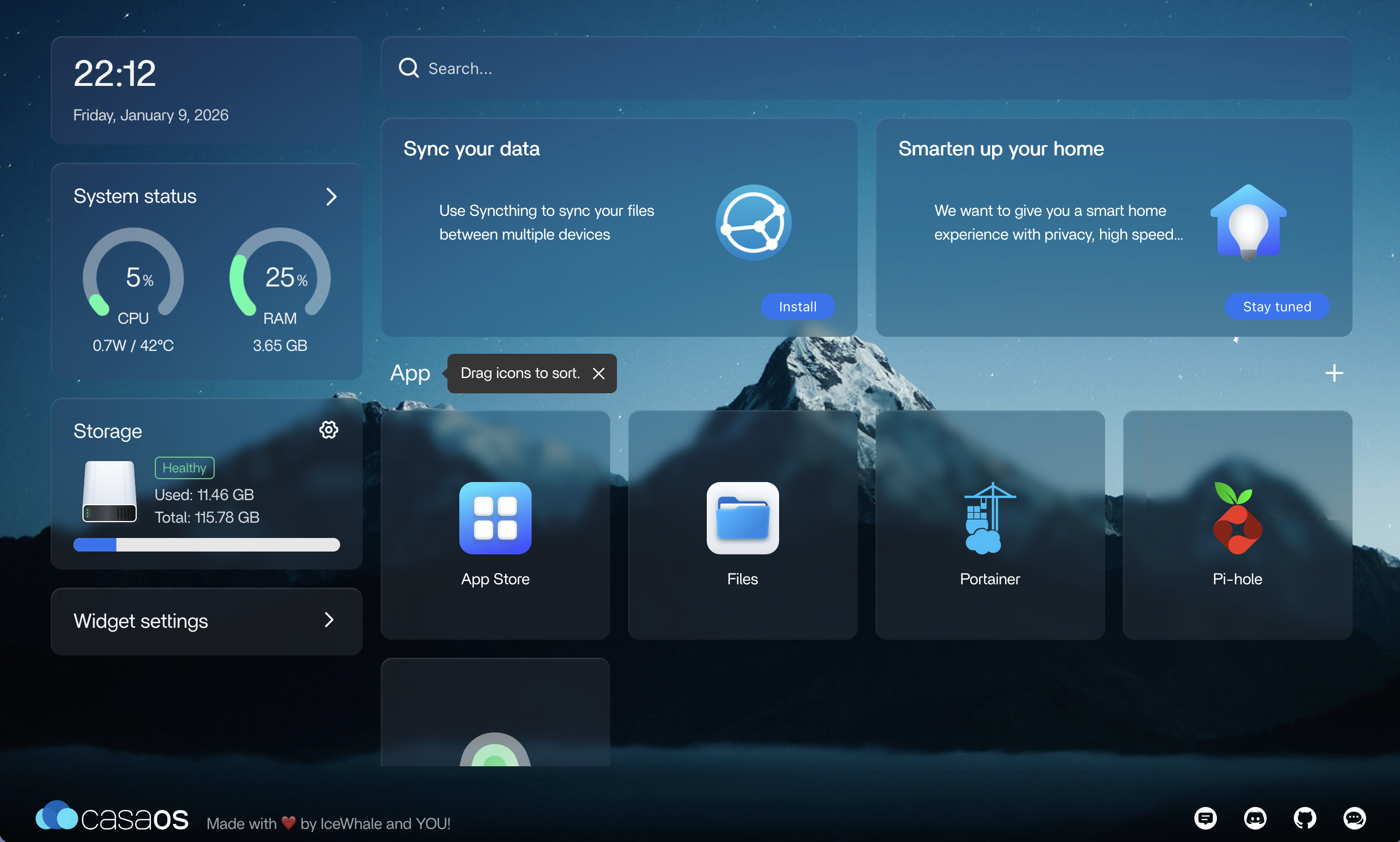Dismiss the drag icons to sort tip
This screenshot has width=1400, height=842.
point(599,374)
